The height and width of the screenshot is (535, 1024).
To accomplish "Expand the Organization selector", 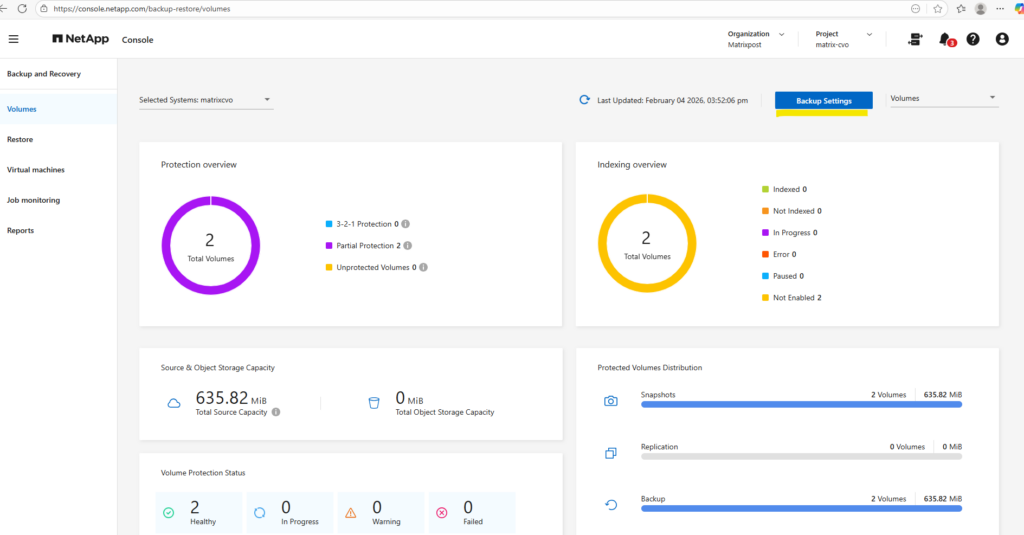I will tap(759, 39).
